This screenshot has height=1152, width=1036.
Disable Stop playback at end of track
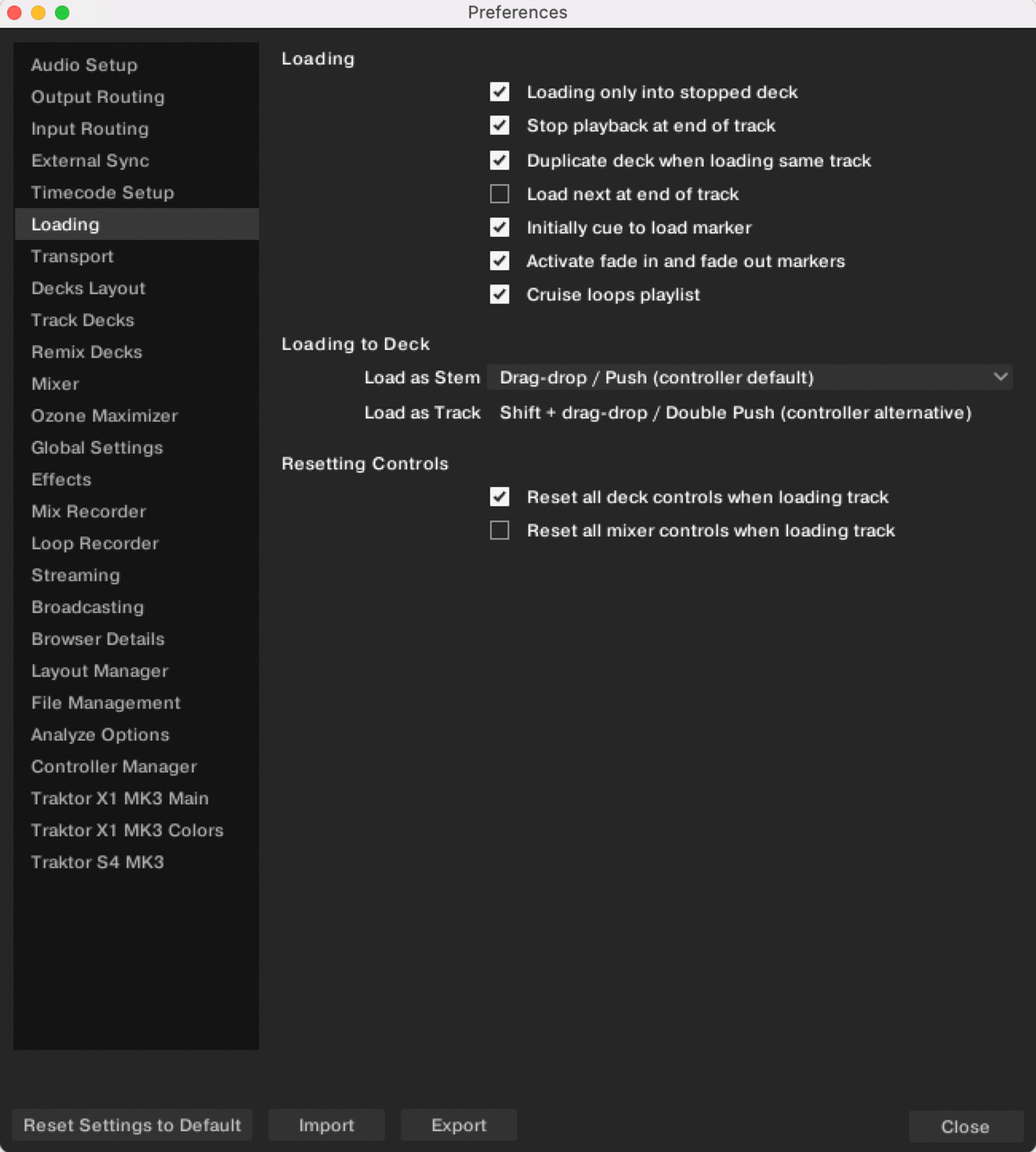(499, 126)
